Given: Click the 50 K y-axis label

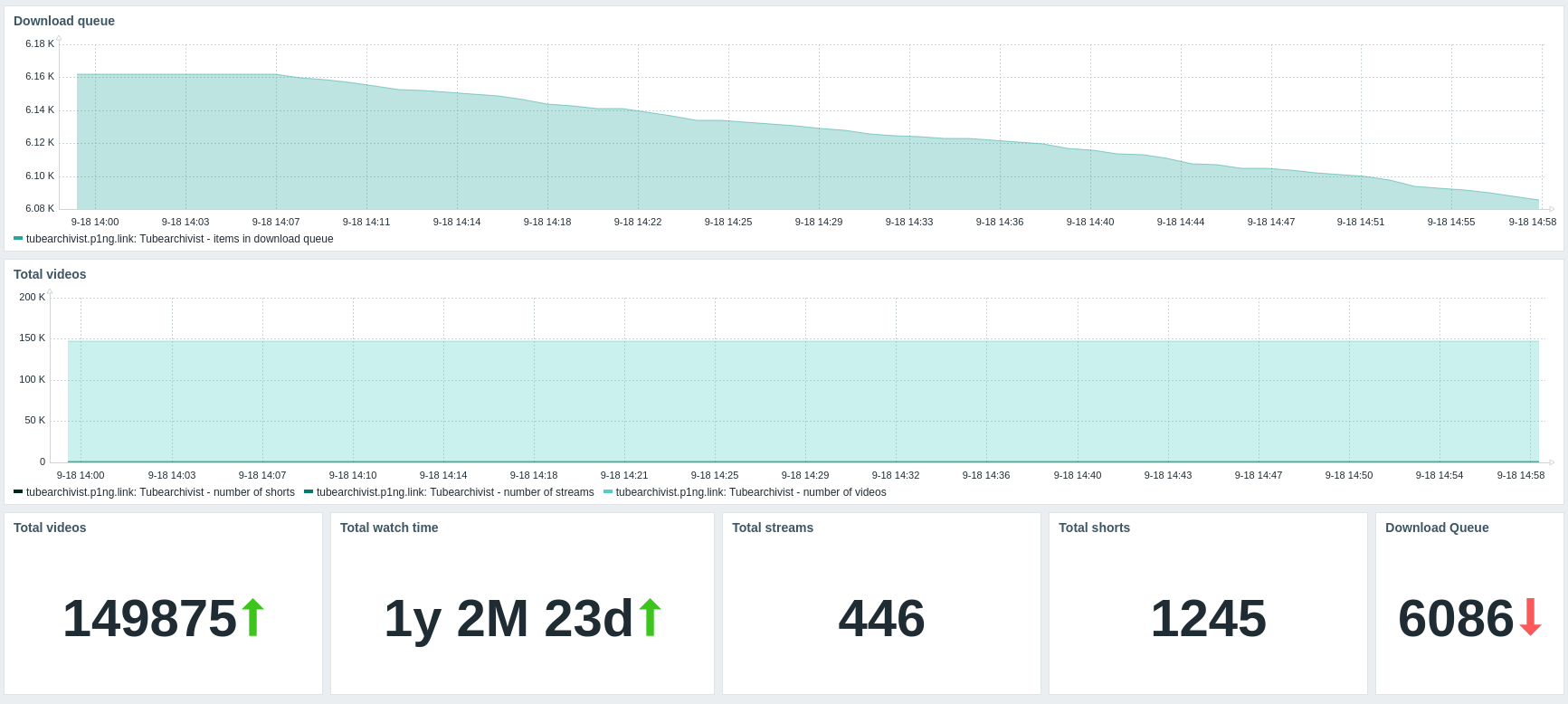Looking at the screenshot, I should (x=35, y=420).
